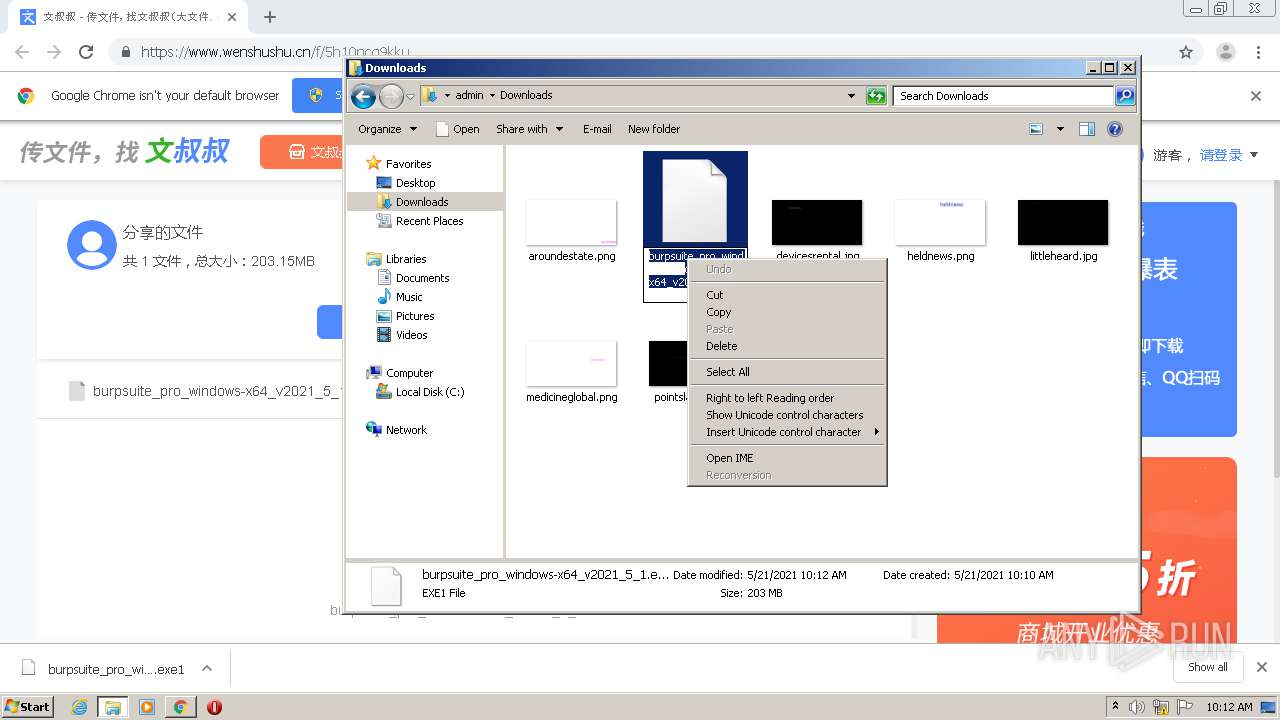Open Libraries in navigation pane

[x=406, y=259]
